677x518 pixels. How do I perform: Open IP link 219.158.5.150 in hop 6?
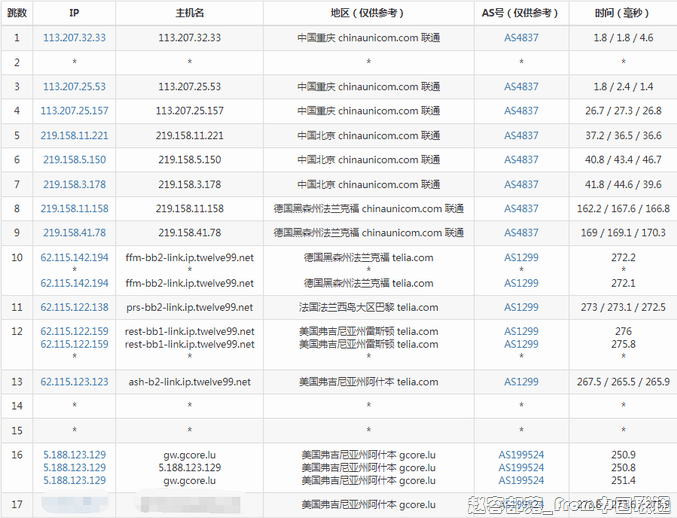tap(74, 160)
